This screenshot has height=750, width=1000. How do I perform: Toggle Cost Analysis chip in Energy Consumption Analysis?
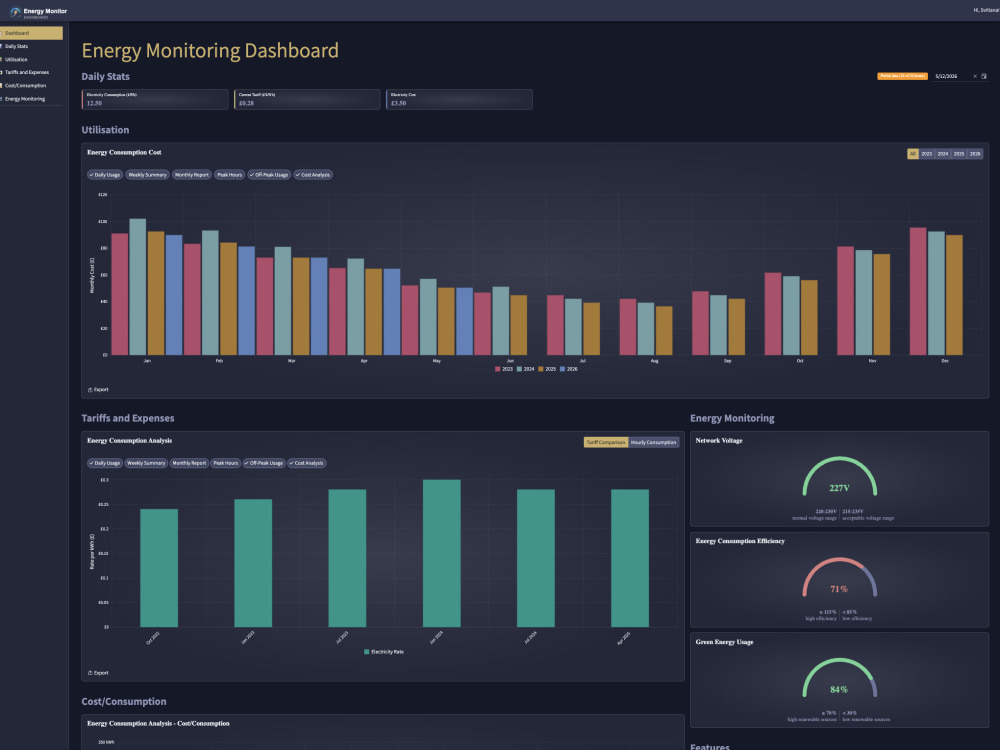pyautogui.click(x=307, y=463)
